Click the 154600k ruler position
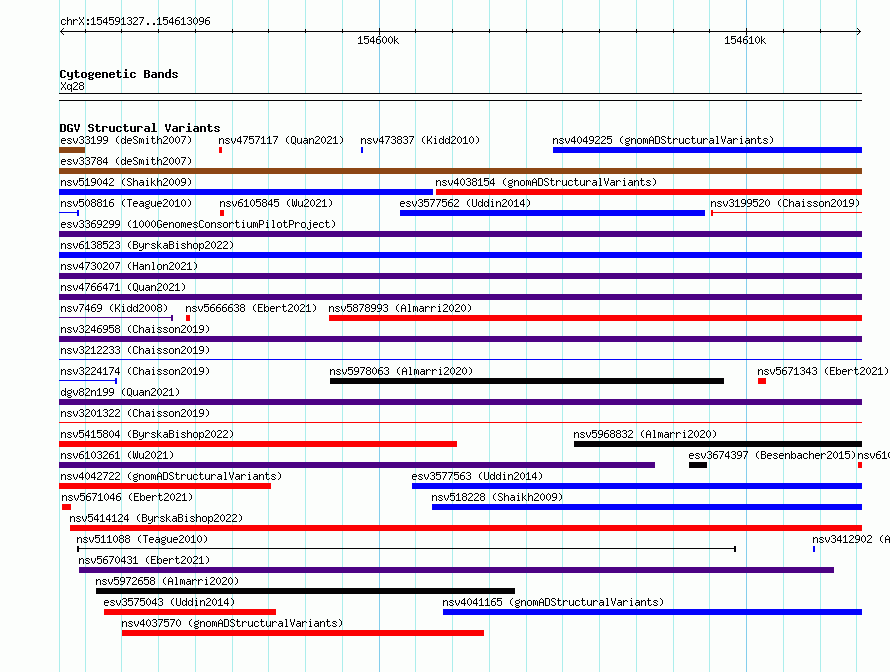Image resolution: width=890 pixels, height=672 pixels. coord(378,40)
